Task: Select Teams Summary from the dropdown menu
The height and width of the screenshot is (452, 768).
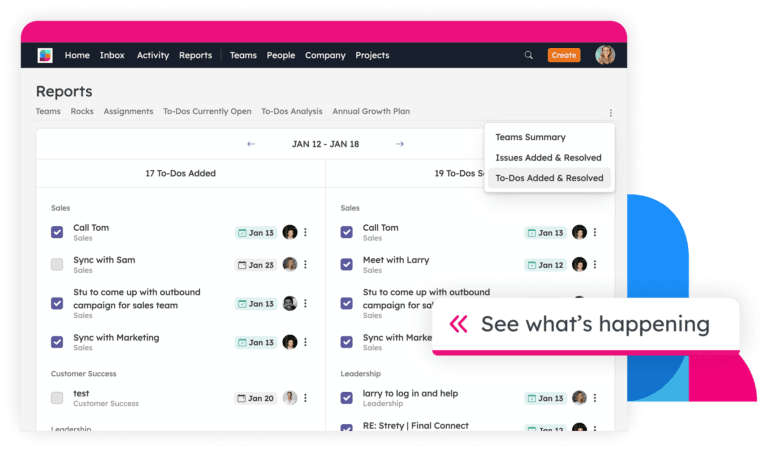Action: [530, 137]
